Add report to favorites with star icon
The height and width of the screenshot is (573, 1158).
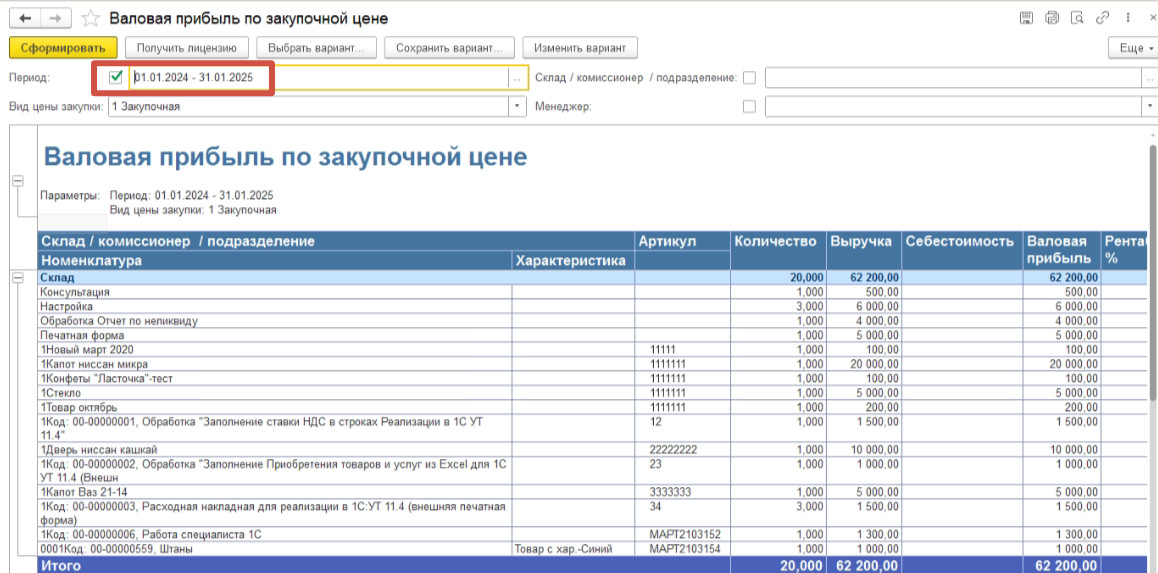(91, 19)
